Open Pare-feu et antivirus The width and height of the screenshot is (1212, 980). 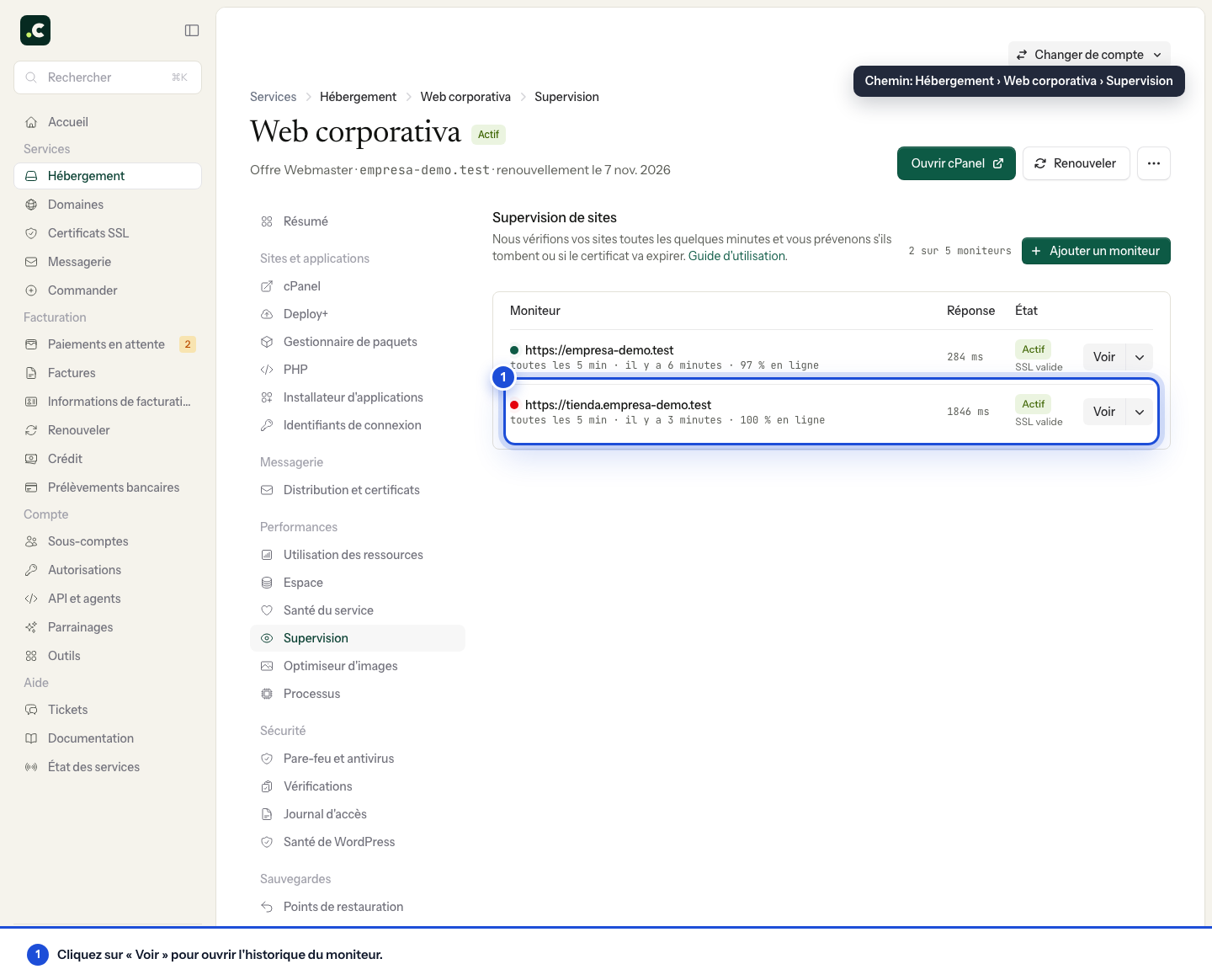point(358,759)
